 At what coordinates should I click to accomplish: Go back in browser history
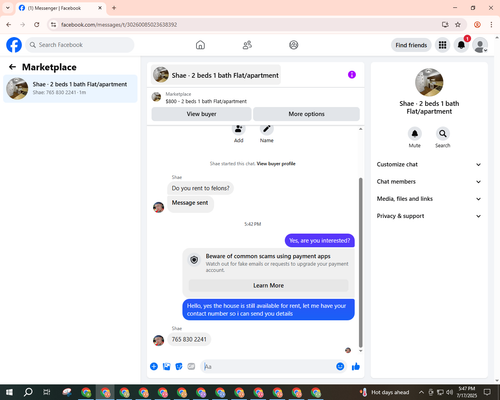[x=9, y=25]
